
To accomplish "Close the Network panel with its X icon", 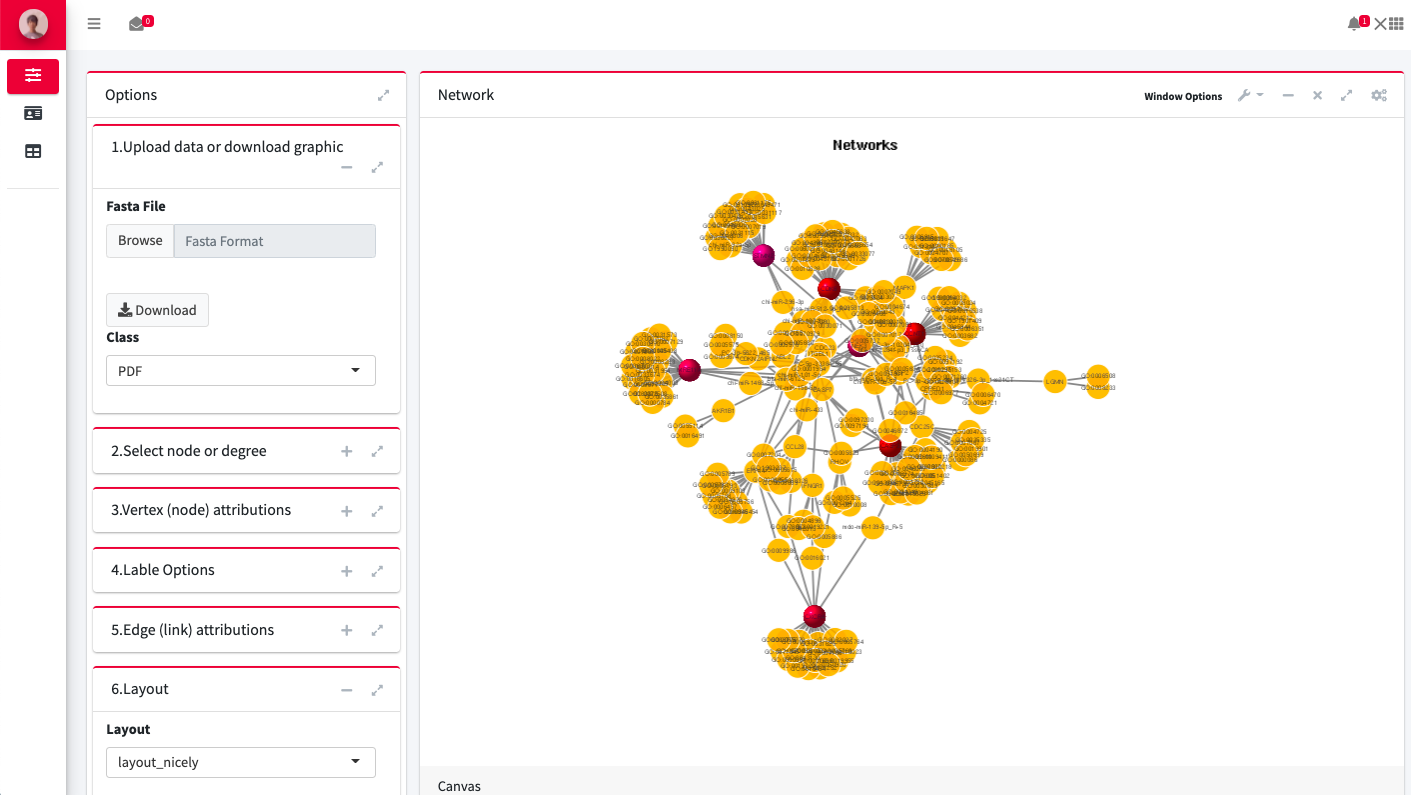I will click(1317, 96).
